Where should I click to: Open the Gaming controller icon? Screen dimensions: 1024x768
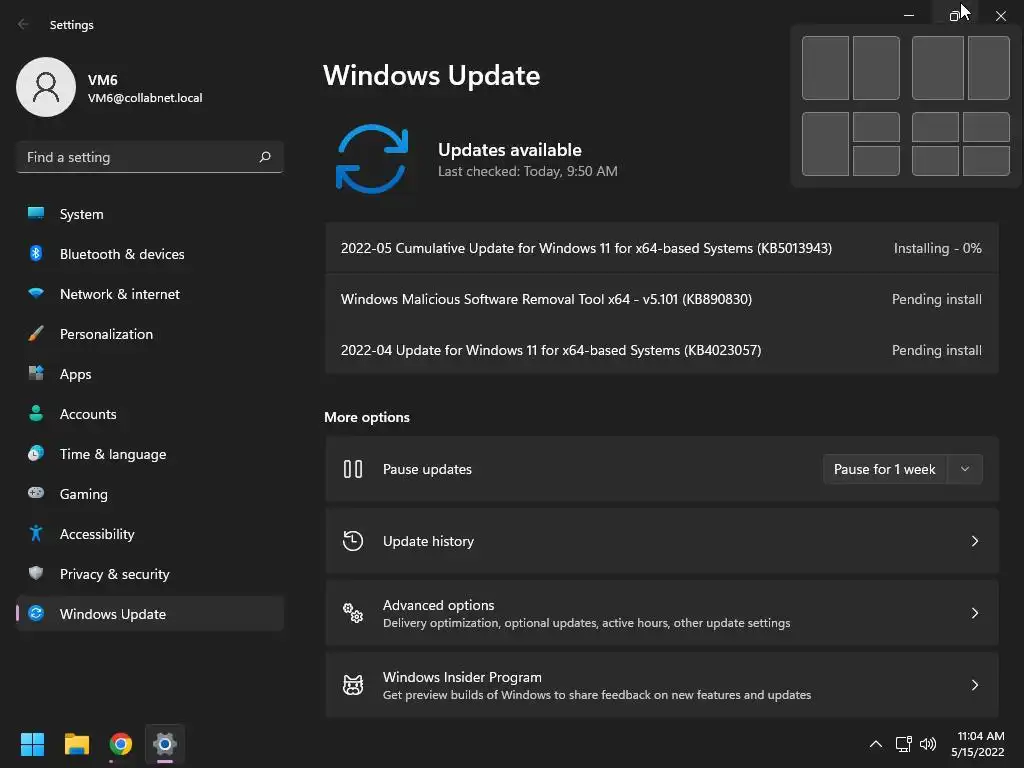point(36,493)
